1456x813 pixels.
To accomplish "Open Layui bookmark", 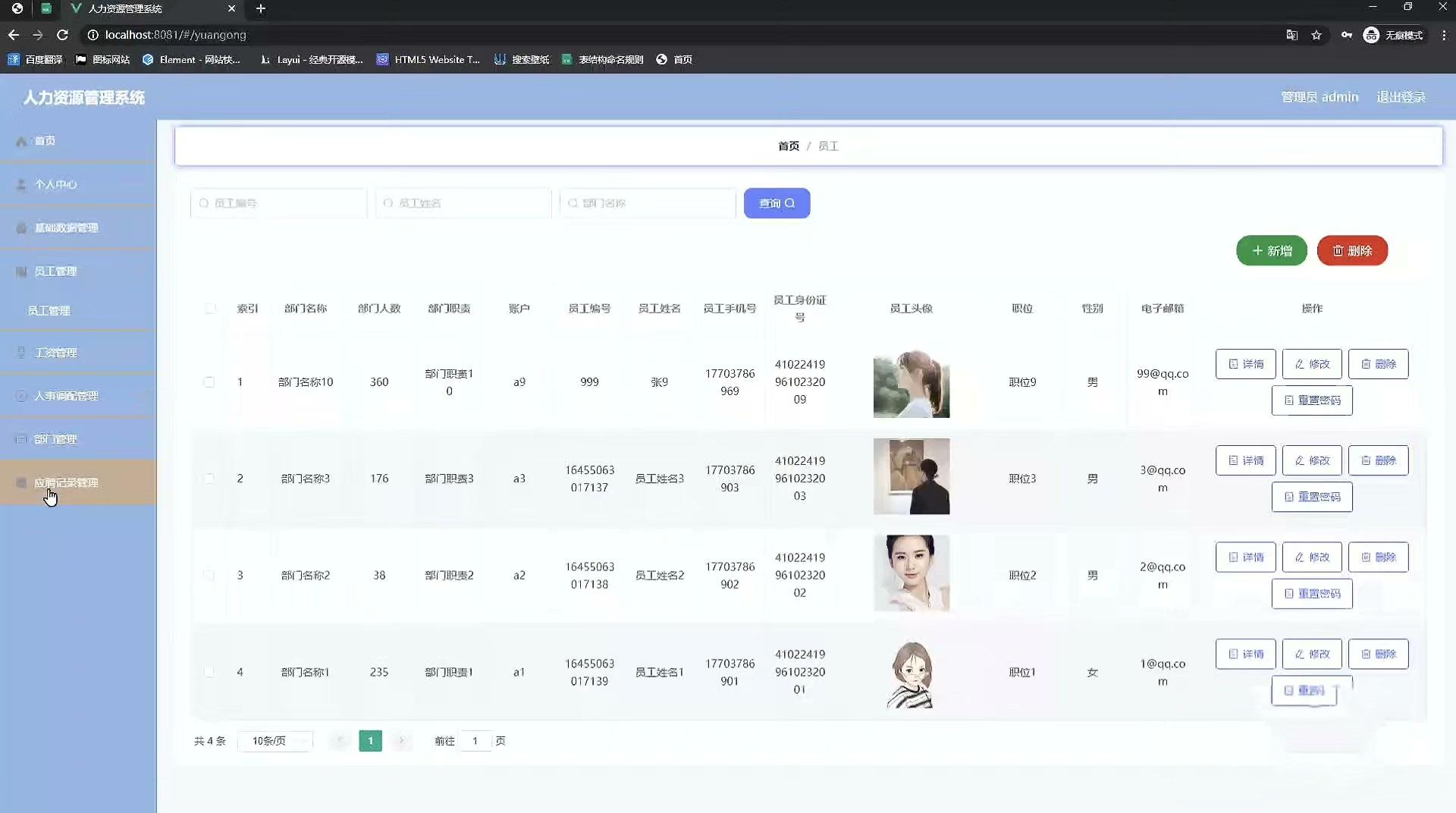I will pyautogui.click(x=312, y=59).
